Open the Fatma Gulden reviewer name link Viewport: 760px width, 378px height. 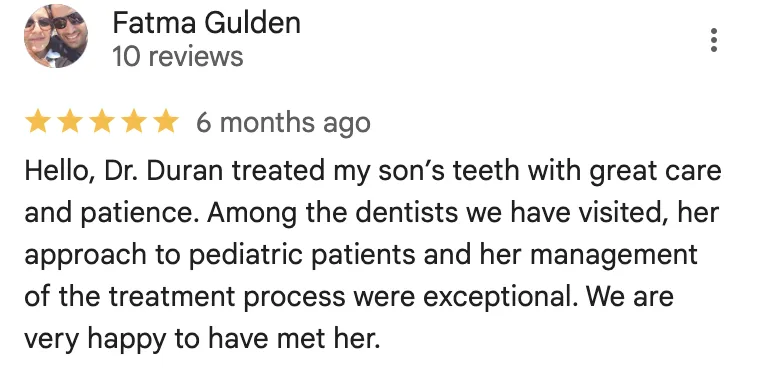coord(206,23)
